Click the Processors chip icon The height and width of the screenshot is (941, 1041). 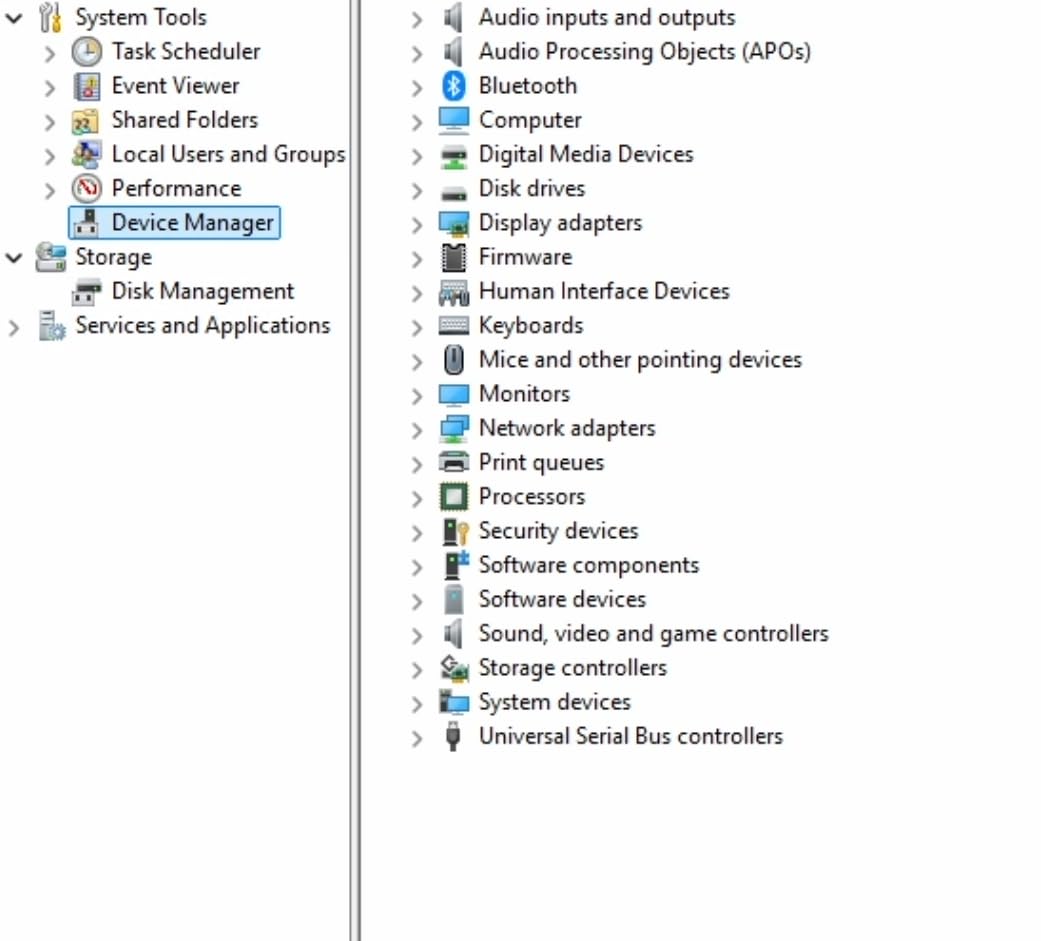tap(453, 497)
